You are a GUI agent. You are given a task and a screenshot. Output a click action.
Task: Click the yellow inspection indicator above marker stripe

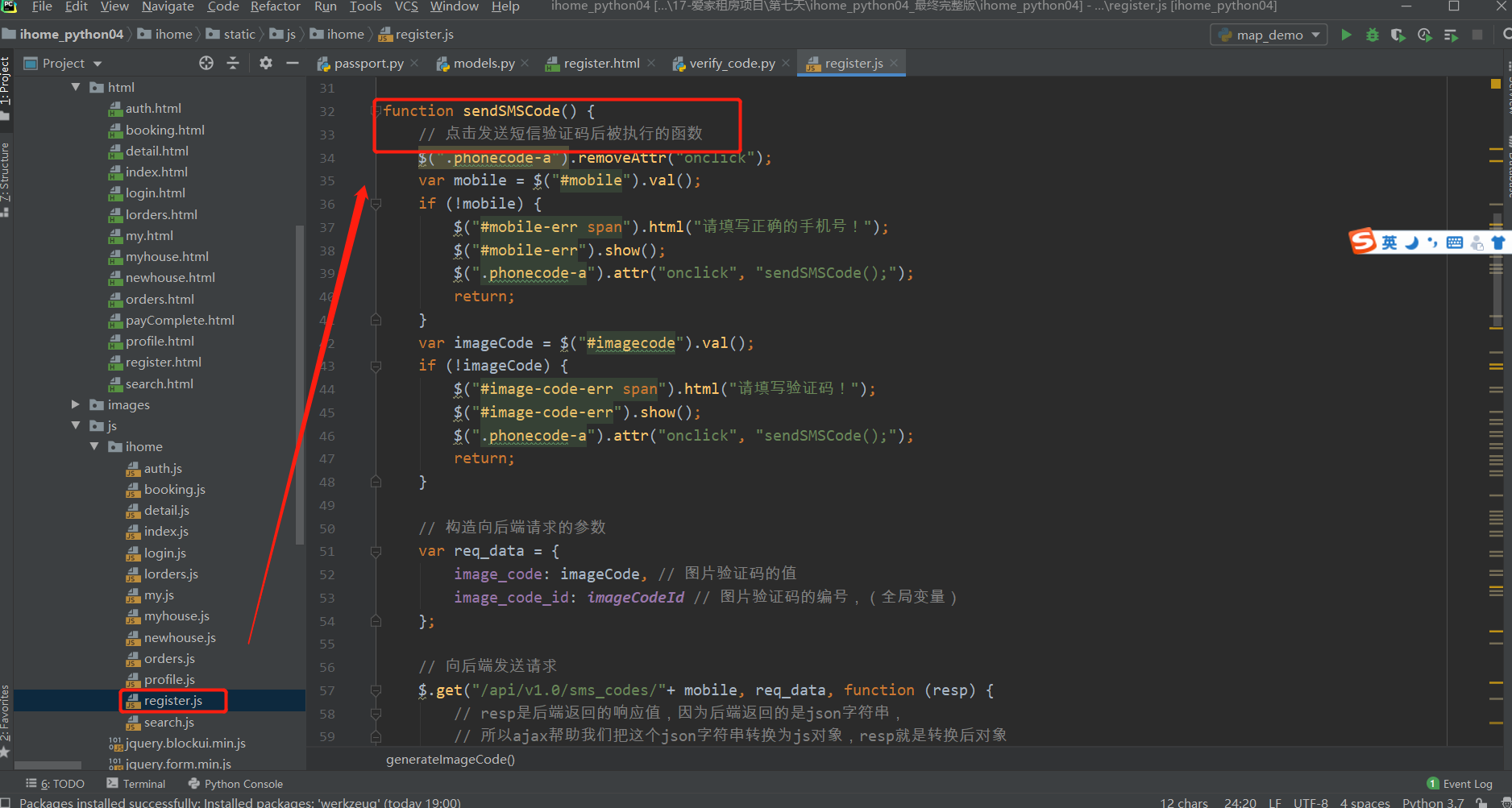point(1496,84)
